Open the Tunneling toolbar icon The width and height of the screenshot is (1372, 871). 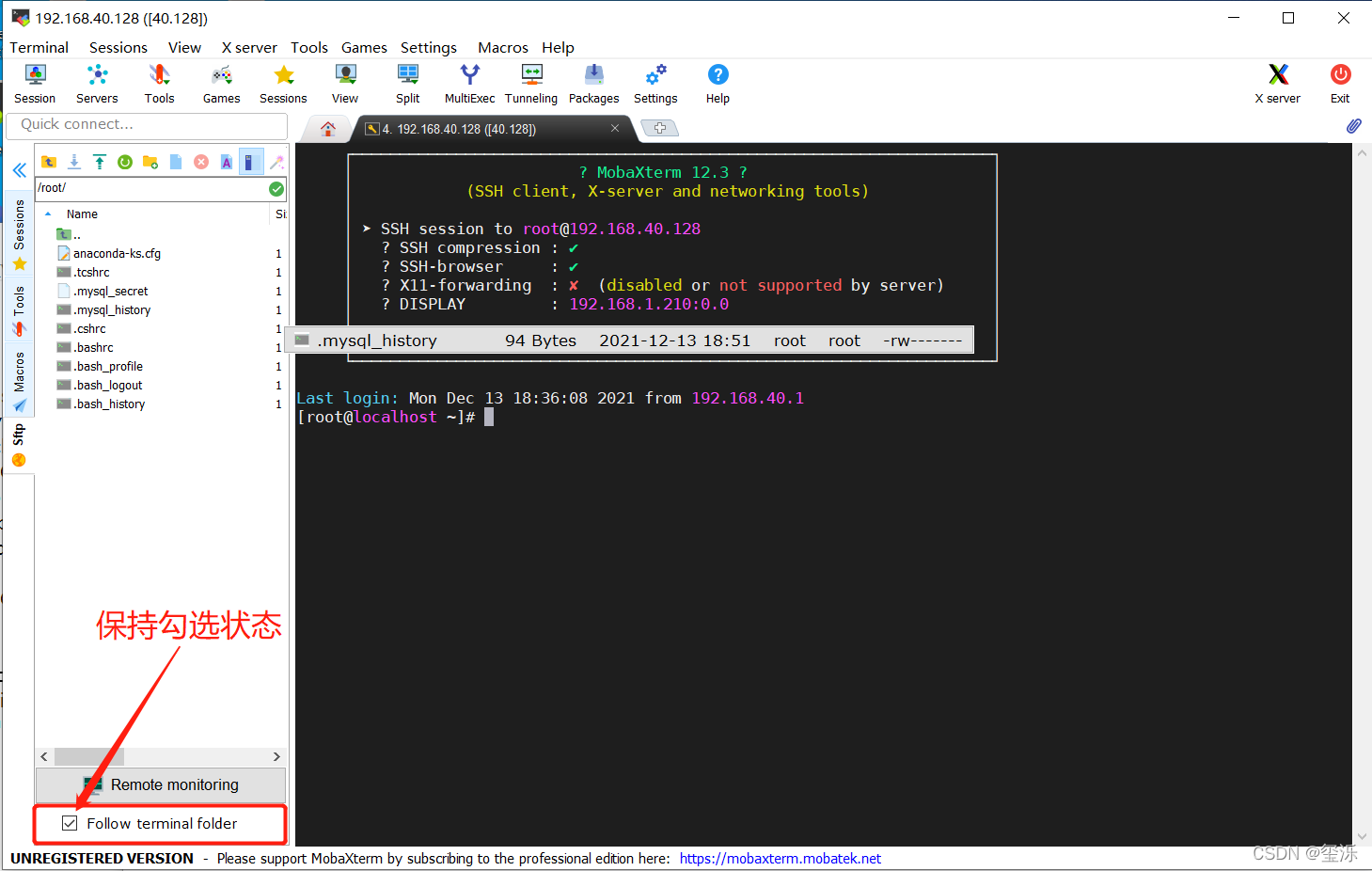(x=531, y=84)
